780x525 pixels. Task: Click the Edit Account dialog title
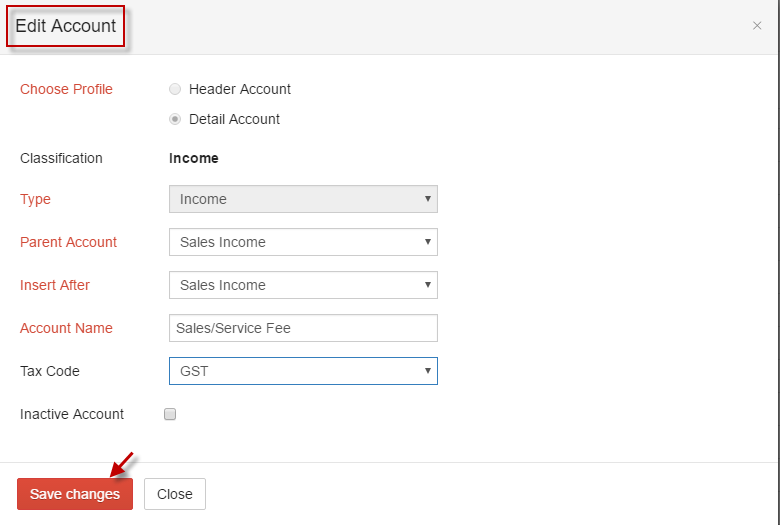pyautogui.click(x=66, y=26)
